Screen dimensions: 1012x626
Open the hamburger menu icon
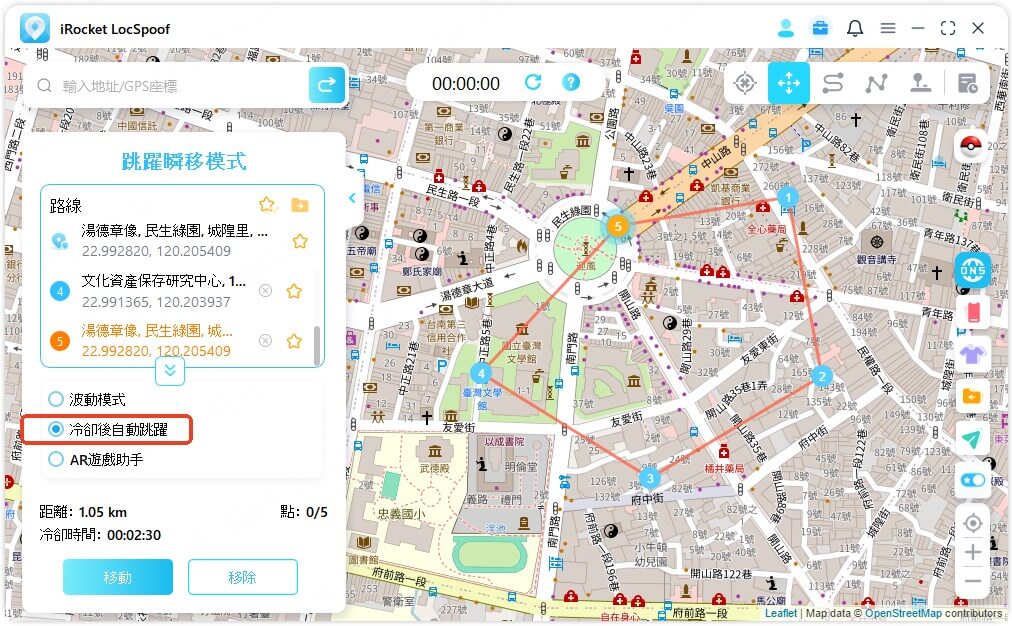pos(888,28)
